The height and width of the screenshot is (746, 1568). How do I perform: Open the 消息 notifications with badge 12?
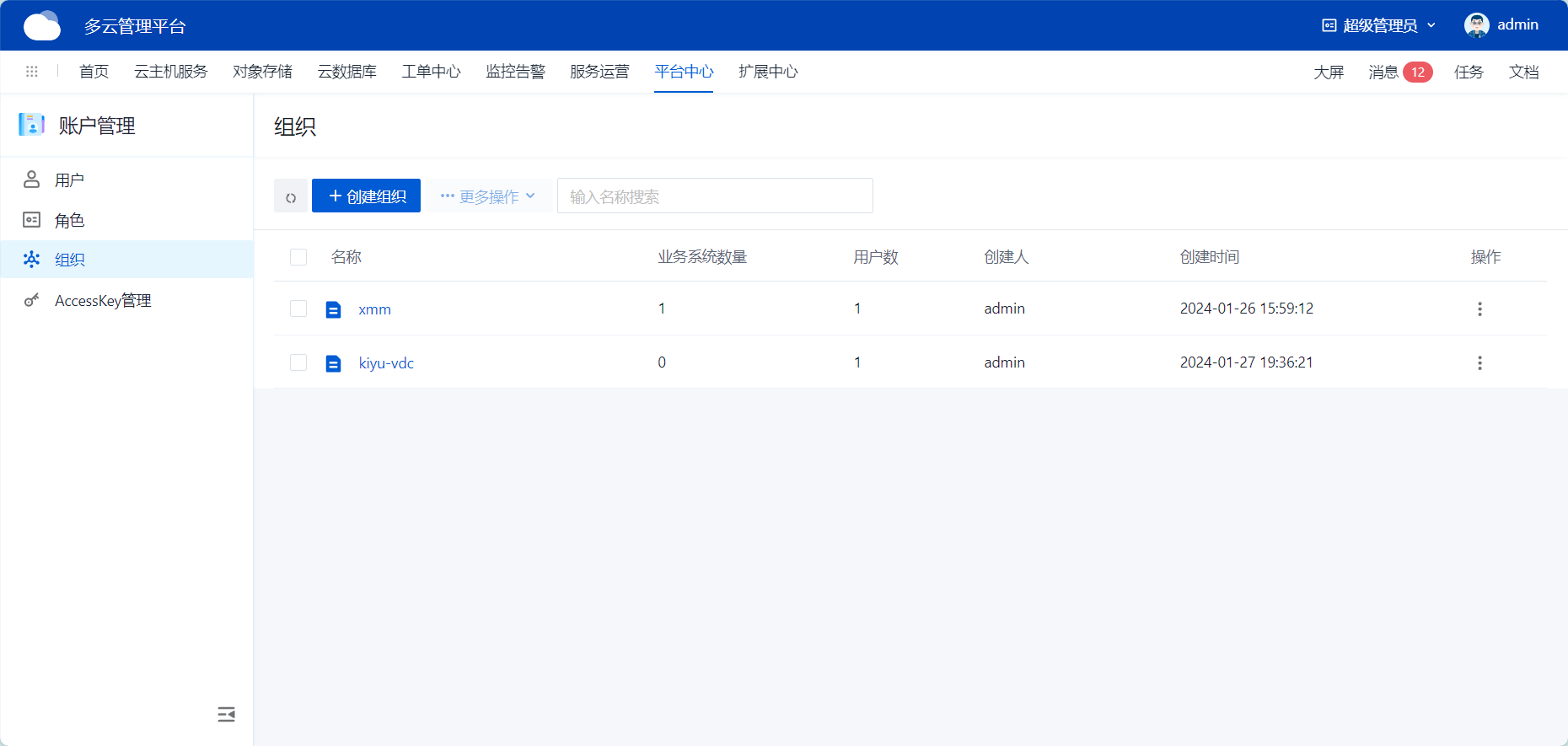1399,72
